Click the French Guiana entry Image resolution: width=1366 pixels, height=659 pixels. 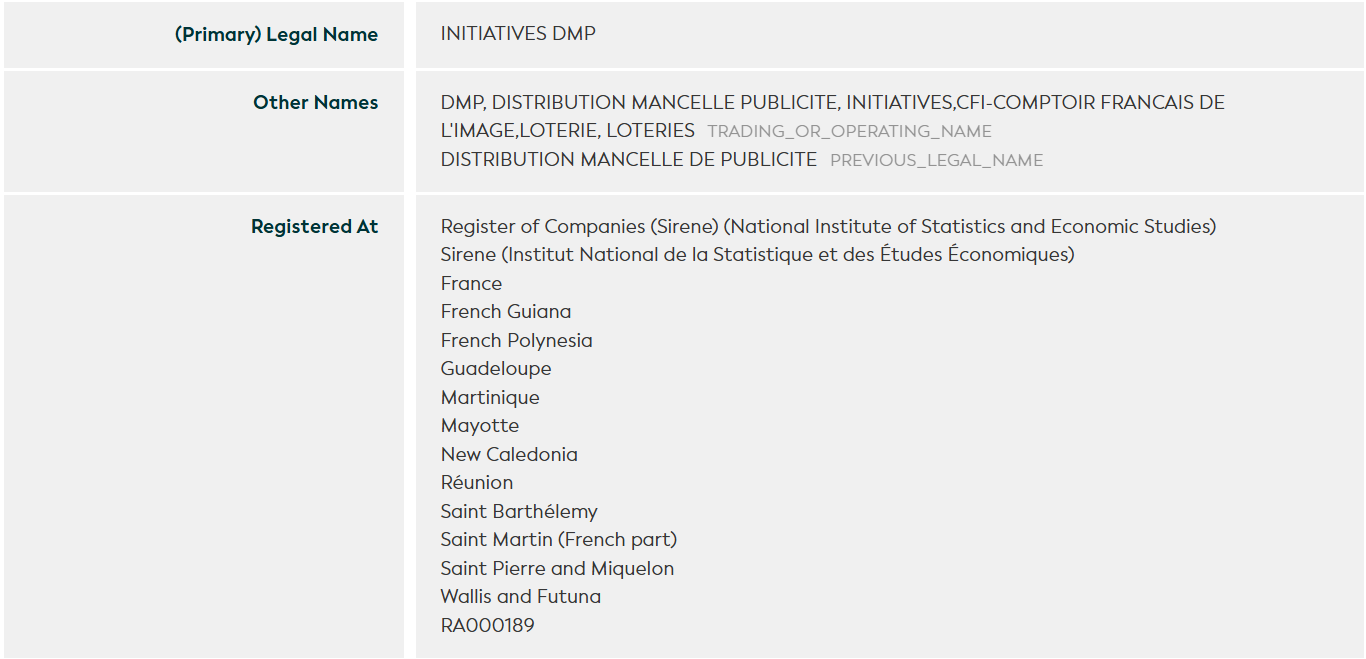(x=506, y=311)
